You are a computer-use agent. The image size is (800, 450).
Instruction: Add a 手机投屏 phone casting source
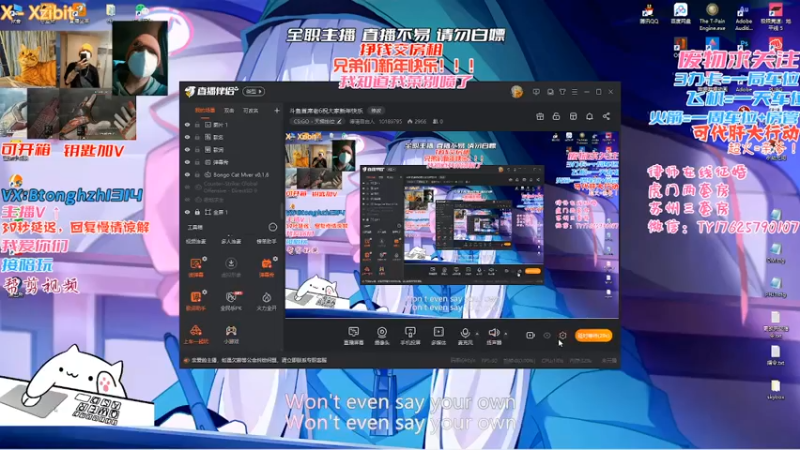(x=410, y=336)
